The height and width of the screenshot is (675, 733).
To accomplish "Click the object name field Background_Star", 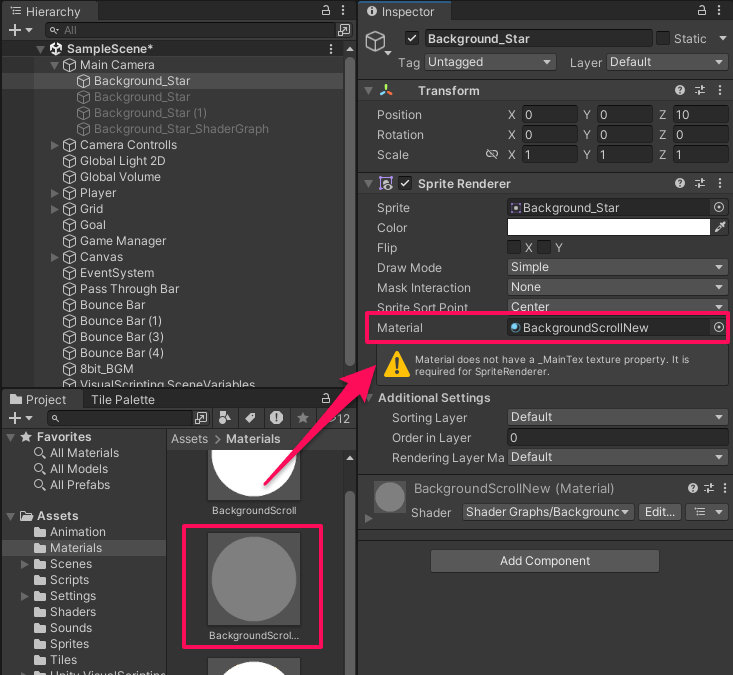I will (538, 38).
